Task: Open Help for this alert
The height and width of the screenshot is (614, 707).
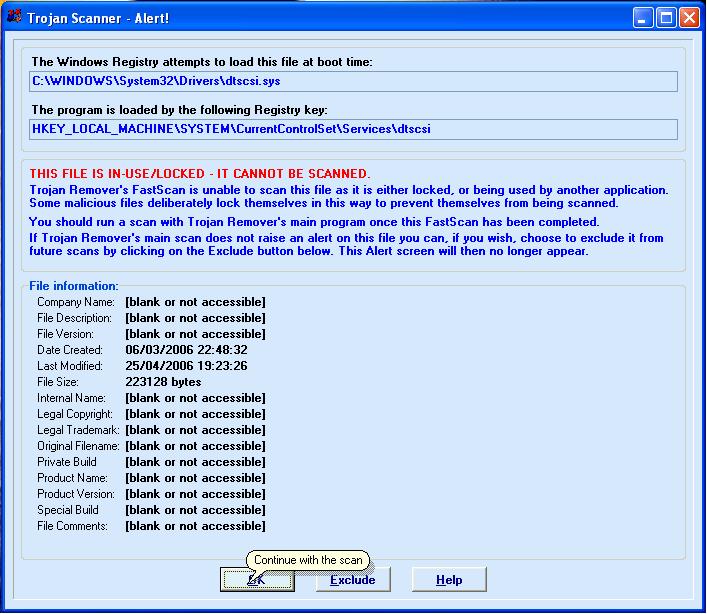Action: pyautogui.click(x=449, y=580)
